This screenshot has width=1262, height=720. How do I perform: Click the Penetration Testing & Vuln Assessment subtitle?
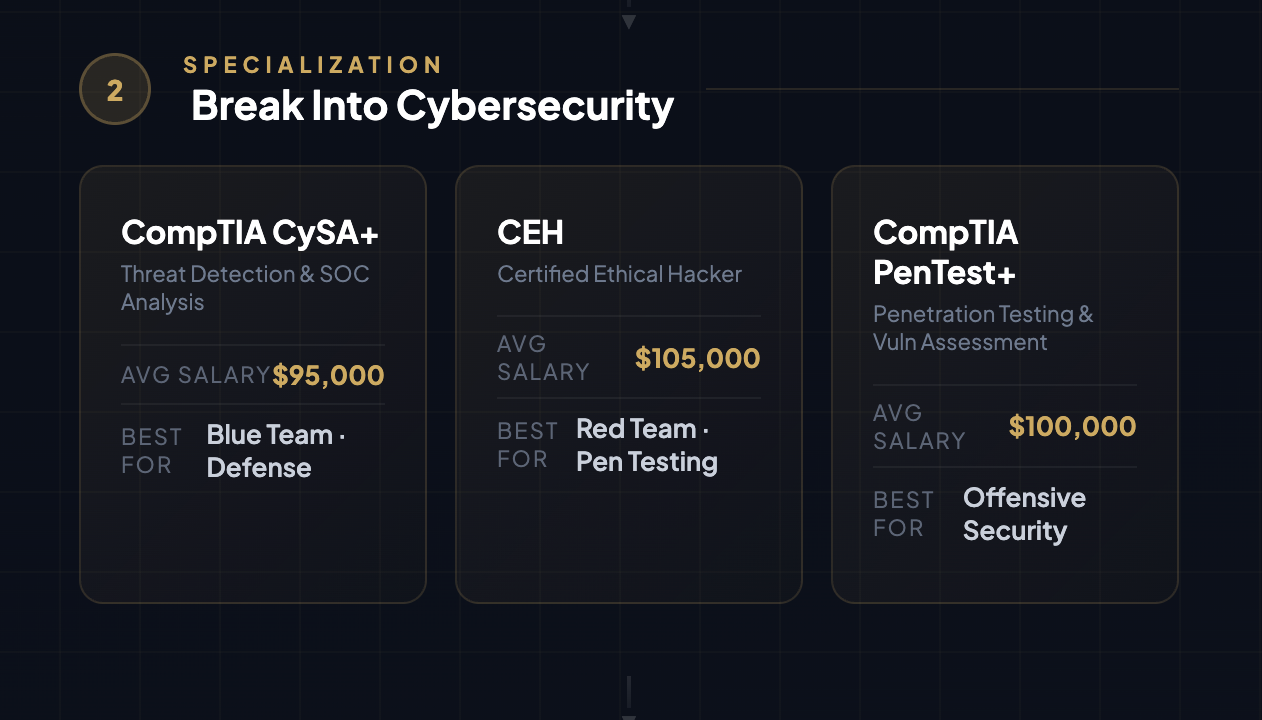click(x=983, y=328)
